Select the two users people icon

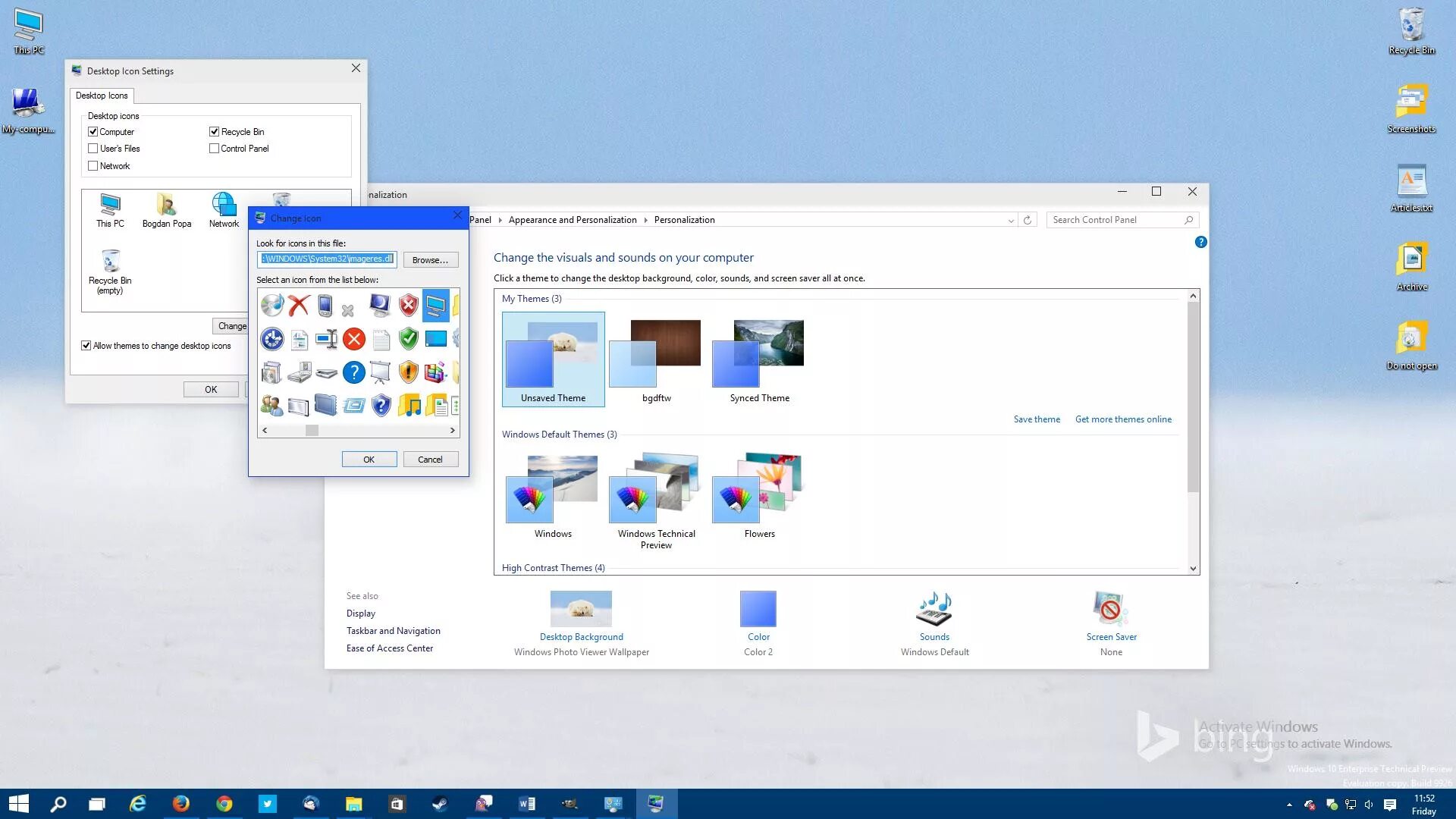pyautogui.click(x=271, y=406)
